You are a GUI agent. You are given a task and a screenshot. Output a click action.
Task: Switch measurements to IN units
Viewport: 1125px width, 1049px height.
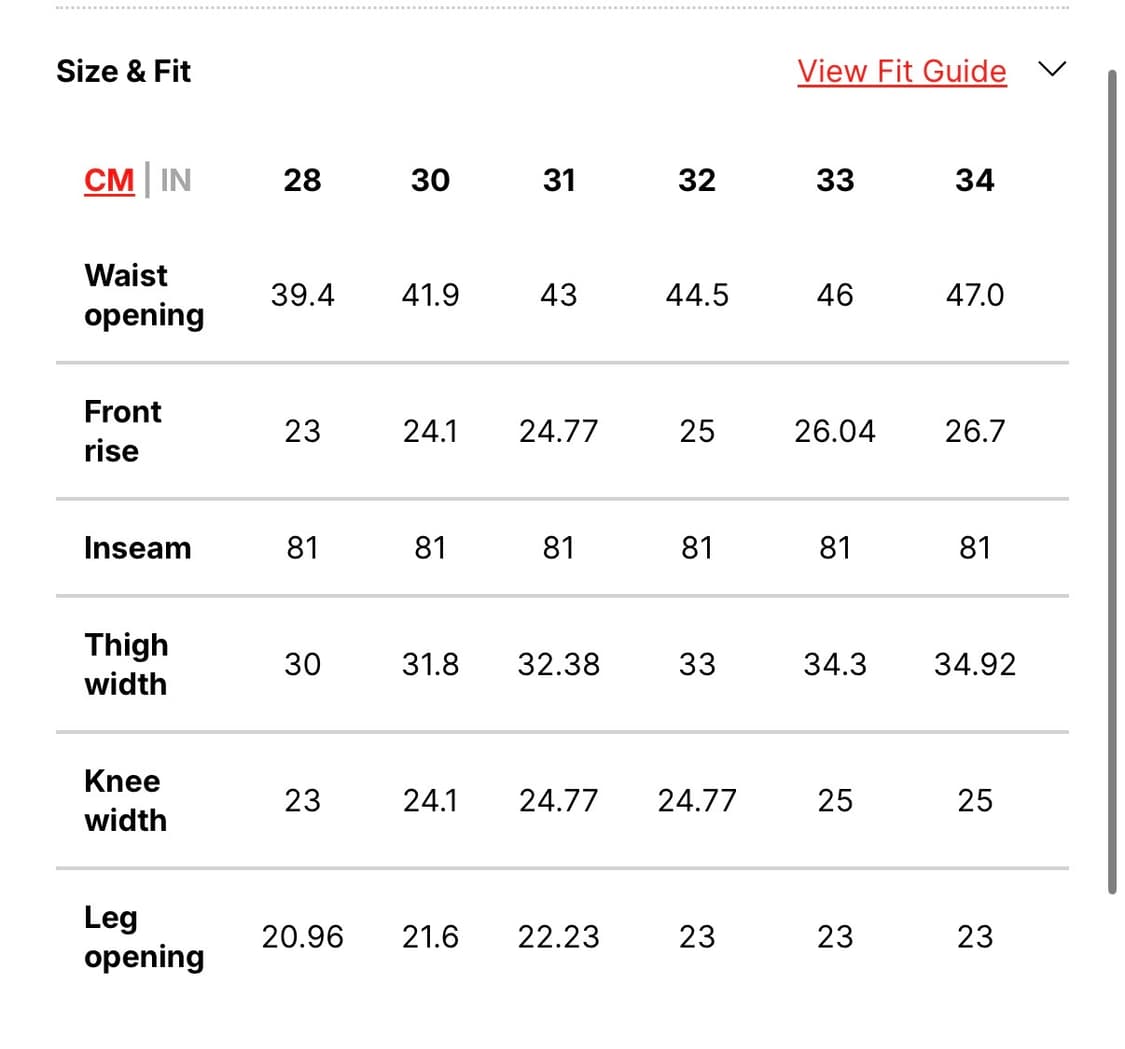pos(176,180)
